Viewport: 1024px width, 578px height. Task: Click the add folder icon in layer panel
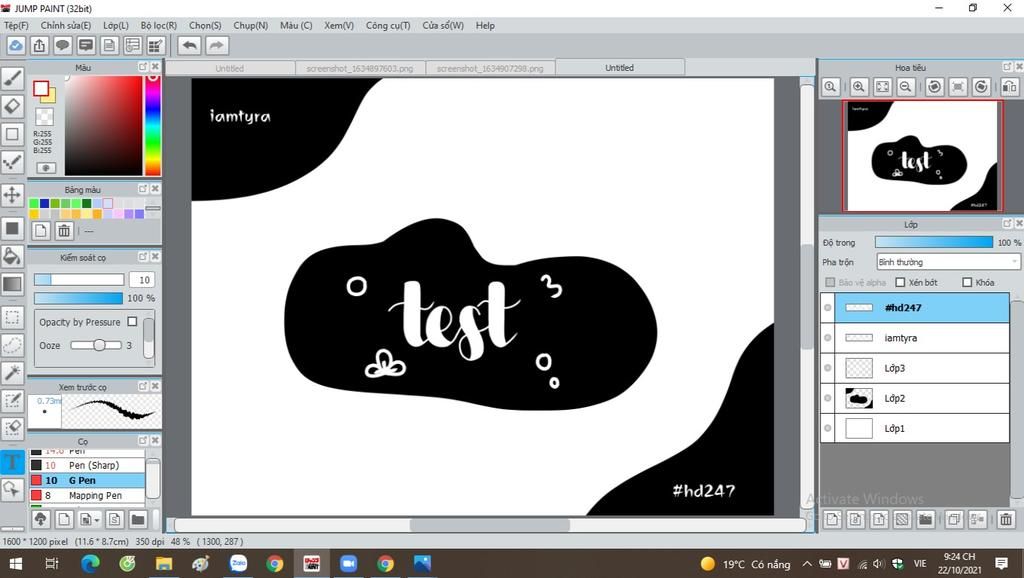click(x=925, y=520)
